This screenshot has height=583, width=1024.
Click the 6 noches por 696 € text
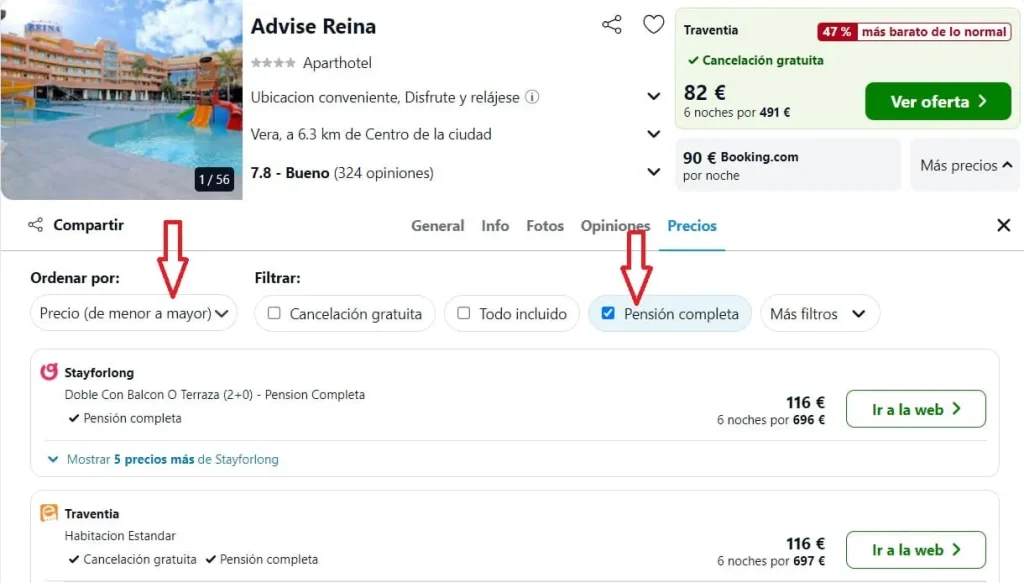771,420
